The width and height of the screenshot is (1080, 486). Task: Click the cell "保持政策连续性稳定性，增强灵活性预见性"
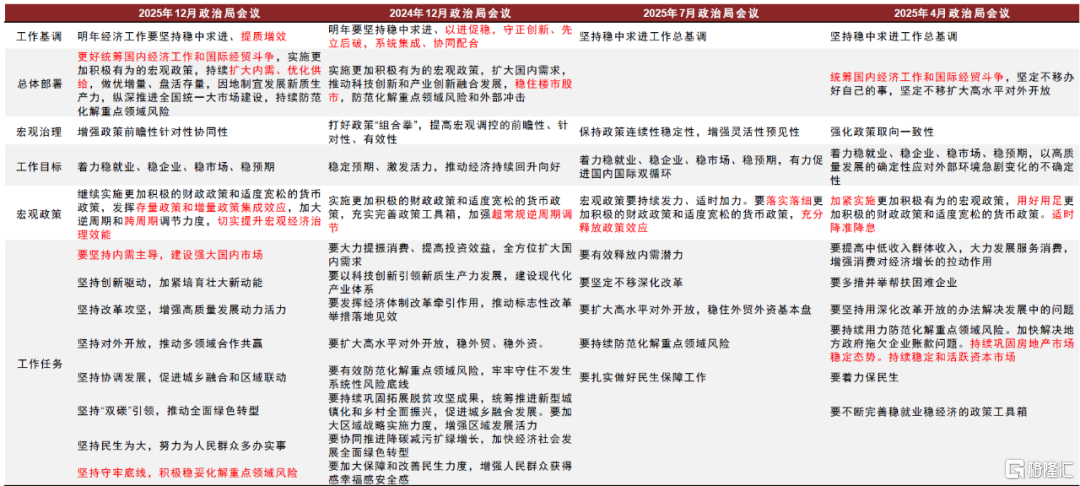(x=689, y=131)
